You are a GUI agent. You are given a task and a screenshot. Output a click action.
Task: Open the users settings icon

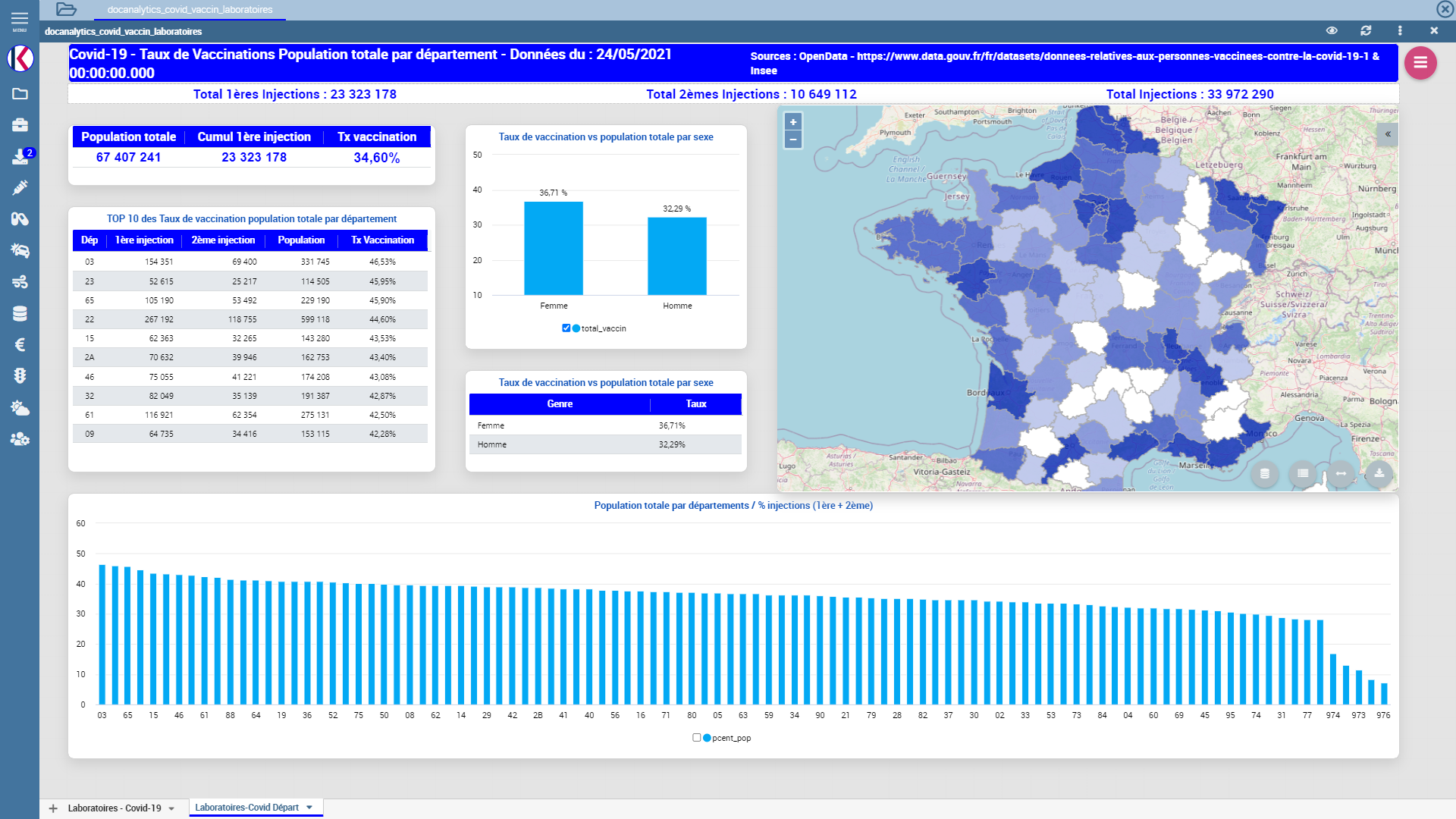pyautogui.click(x=20, y=439)
